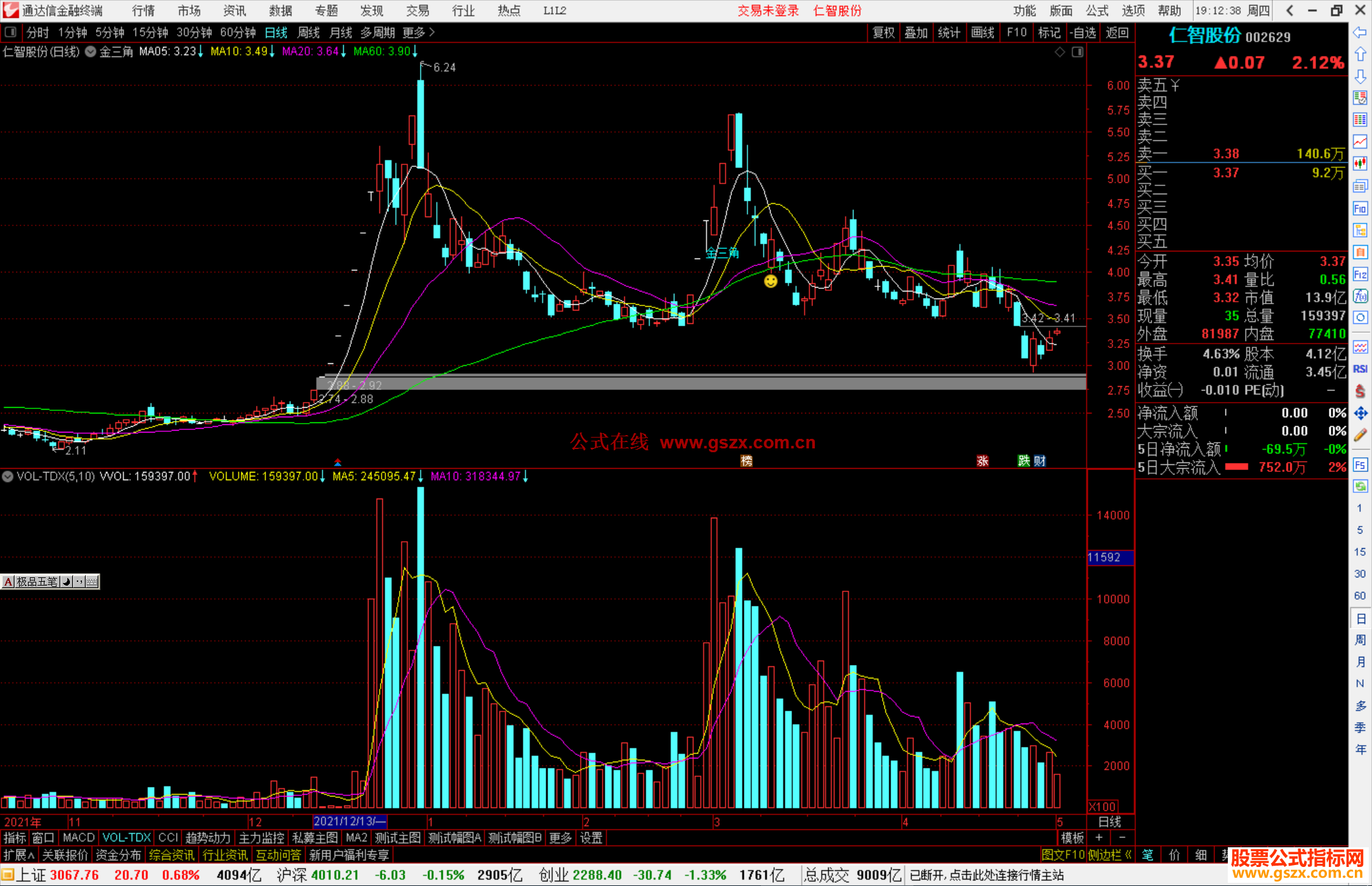The width and height of the screenshot is (1372, 886).
Task: Open the 公式 menu
Action: [x=1097, y=11]
